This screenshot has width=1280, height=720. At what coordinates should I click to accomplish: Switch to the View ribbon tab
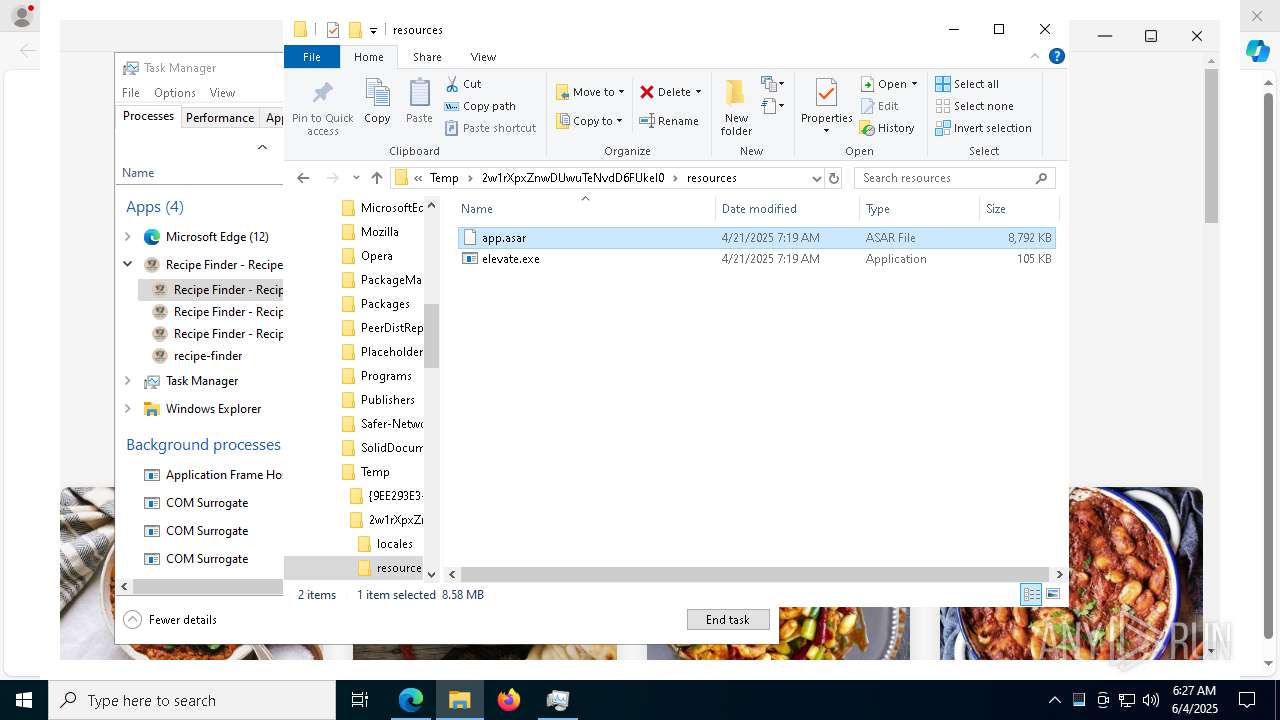coord(483,57)
